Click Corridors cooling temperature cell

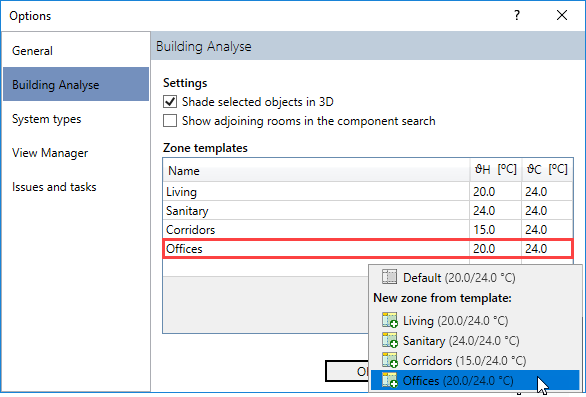pyautogui.click(x=547, y=230)
